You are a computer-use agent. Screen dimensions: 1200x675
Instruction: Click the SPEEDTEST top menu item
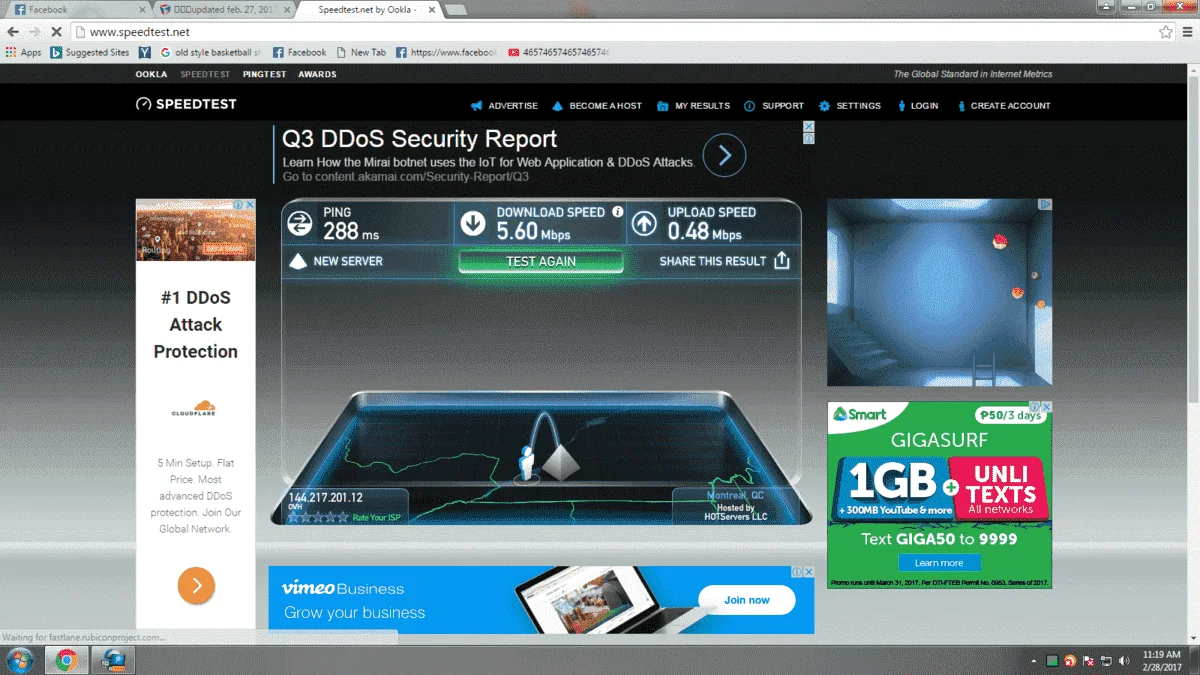pos(205,74)
